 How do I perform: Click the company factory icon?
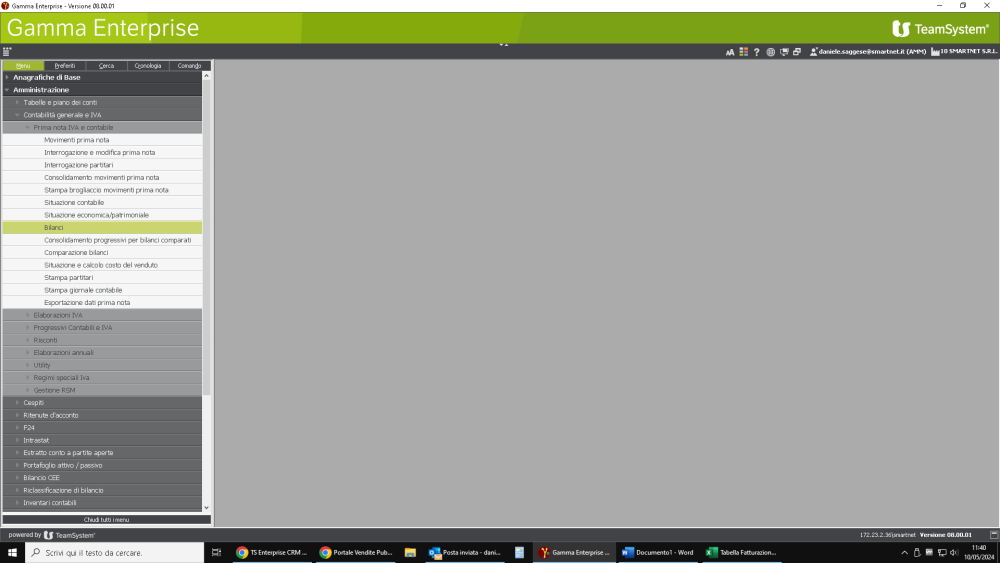point(935,52)
